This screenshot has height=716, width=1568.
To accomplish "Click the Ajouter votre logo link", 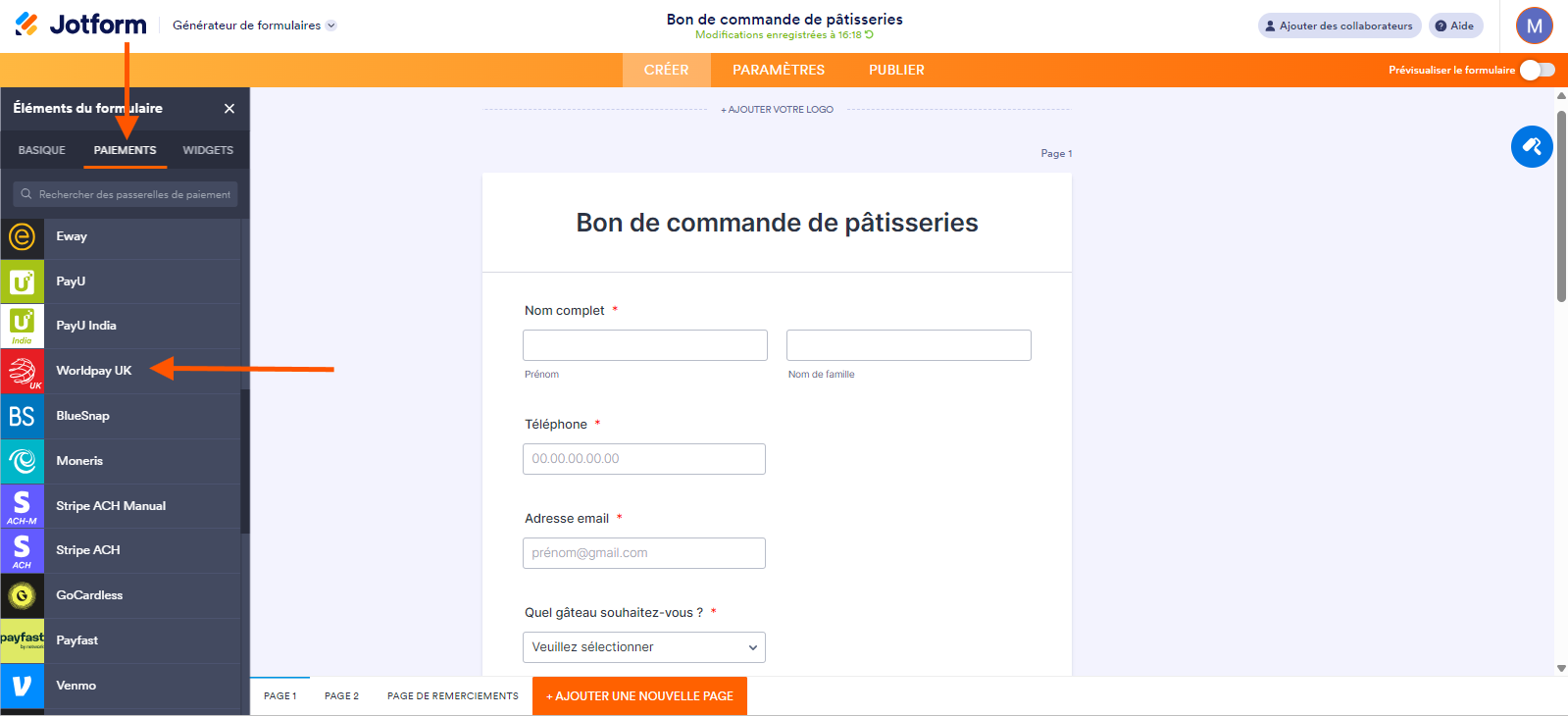I will pos(777,110).
